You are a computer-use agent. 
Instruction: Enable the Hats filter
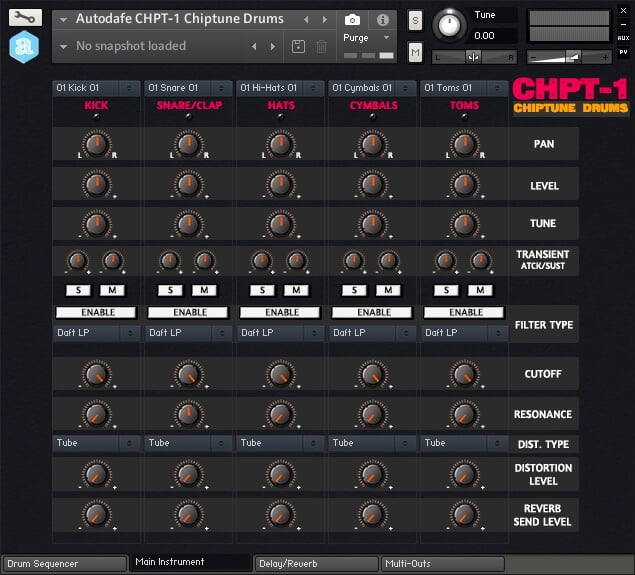pyautogui.click(x=280, y=312)
